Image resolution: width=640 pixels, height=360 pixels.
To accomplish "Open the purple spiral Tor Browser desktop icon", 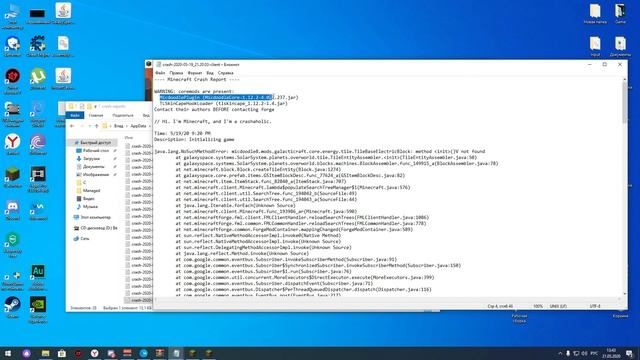I will [38, 144].
